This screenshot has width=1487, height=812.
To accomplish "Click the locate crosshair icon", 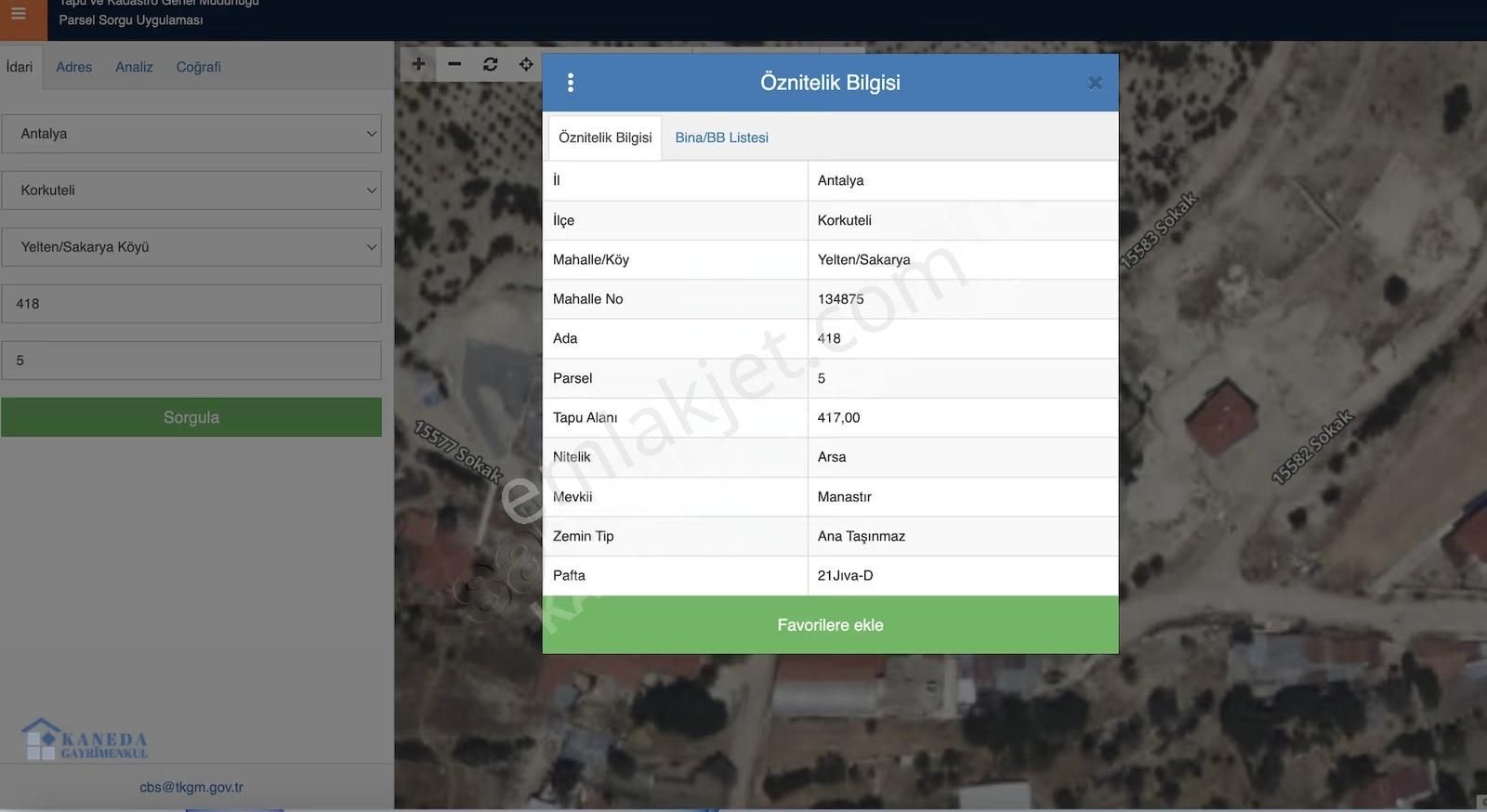I will (x=526, y=64).
